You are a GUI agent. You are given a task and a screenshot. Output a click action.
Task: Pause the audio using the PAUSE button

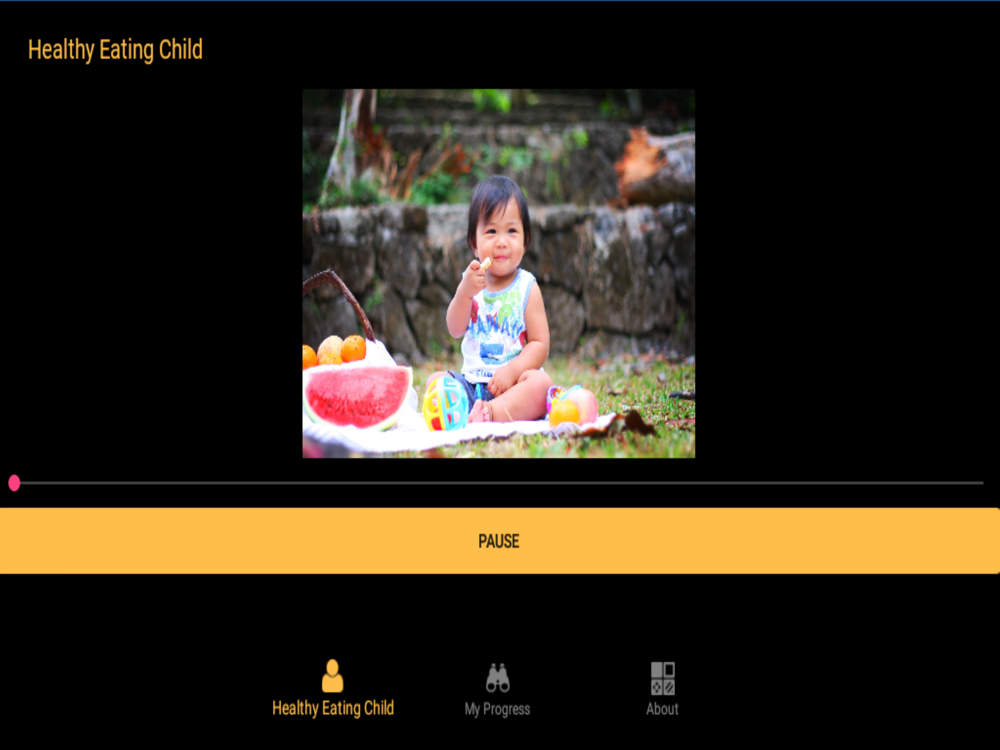[x=499, y=541]
